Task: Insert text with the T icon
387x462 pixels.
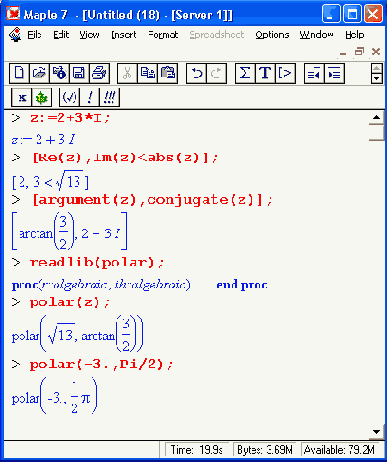Action: pyautogui.click(x=265, y=73)
